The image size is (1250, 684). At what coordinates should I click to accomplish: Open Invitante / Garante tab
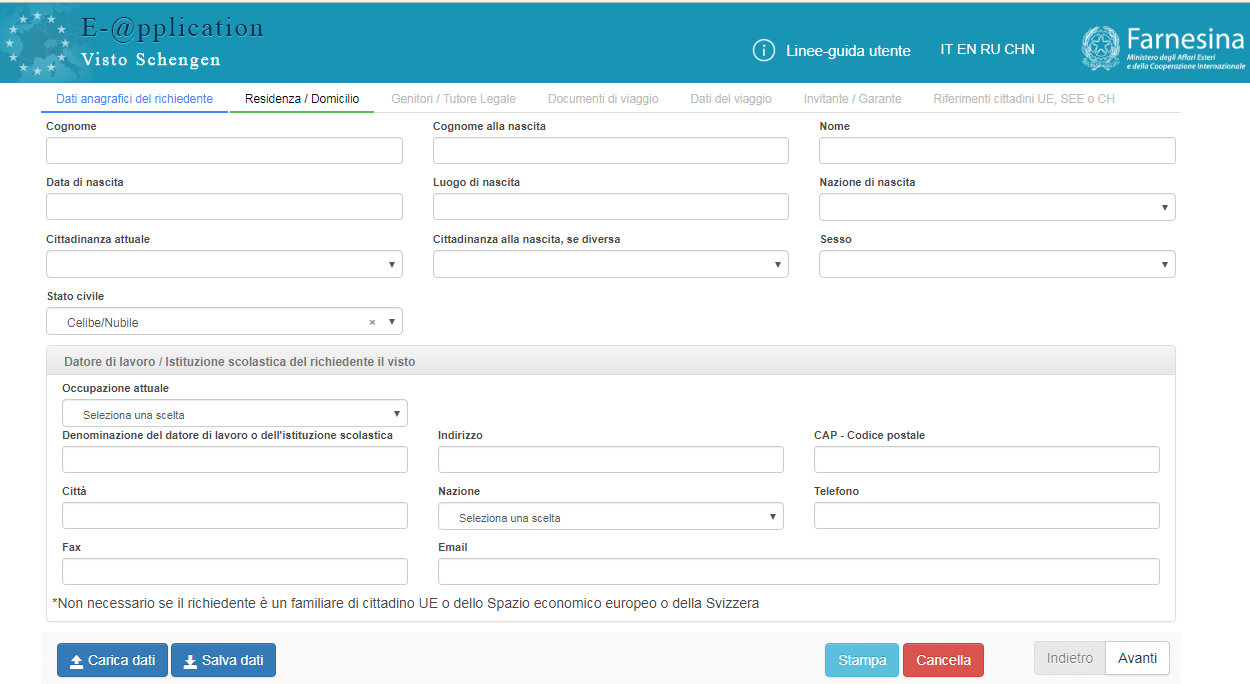[853, 99]
